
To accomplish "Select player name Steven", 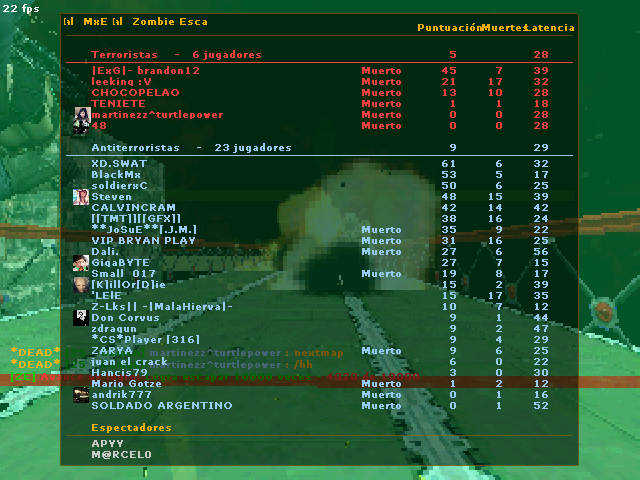I will click(x=111, y=197).
